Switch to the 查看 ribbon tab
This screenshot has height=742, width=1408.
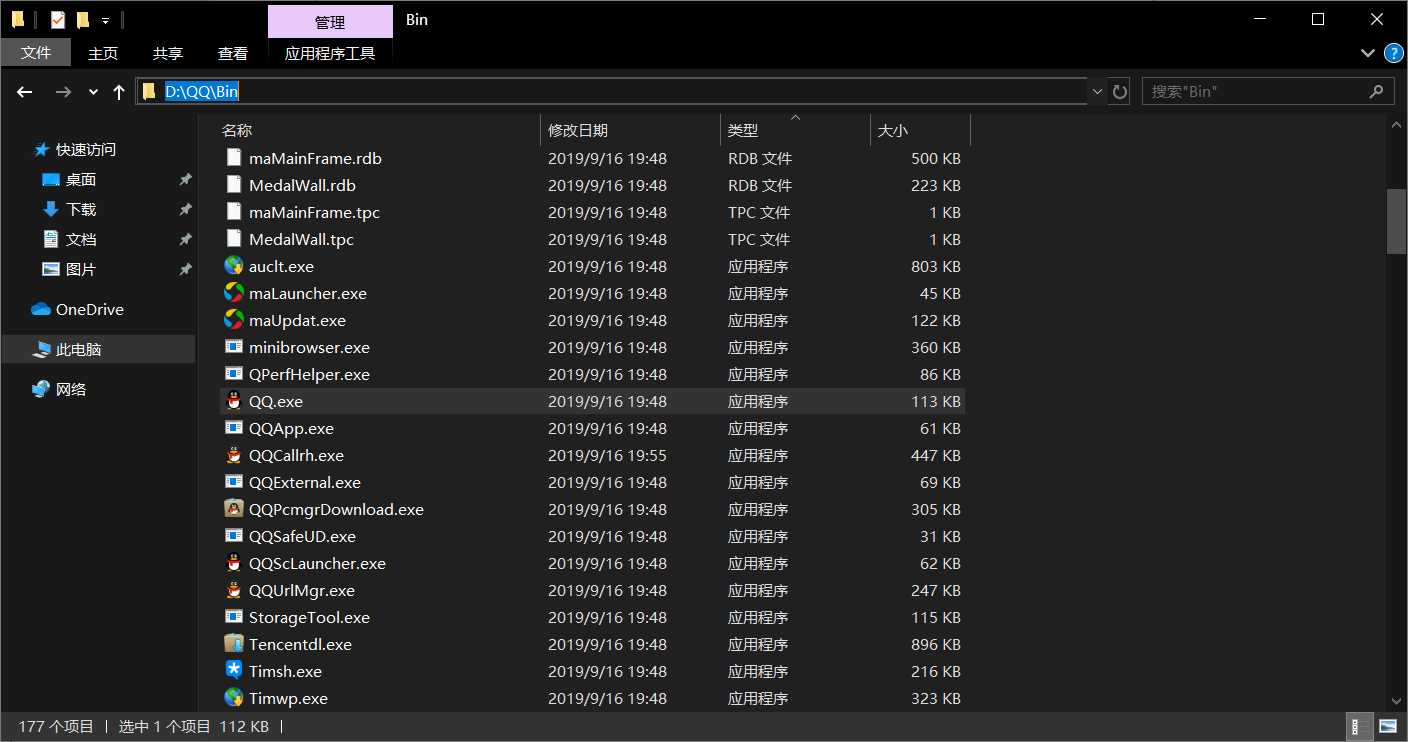(x=233, y=53)
